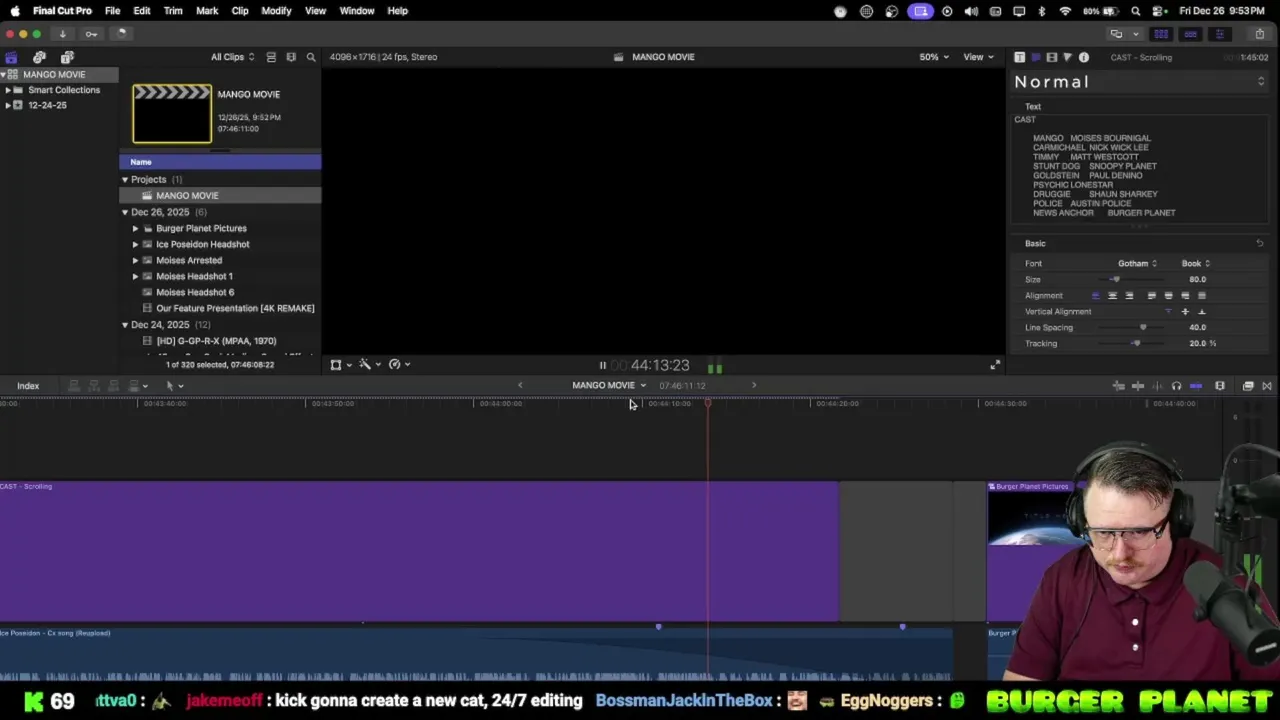Adjust the Line Spacing slider

(x=1143, y=328)
